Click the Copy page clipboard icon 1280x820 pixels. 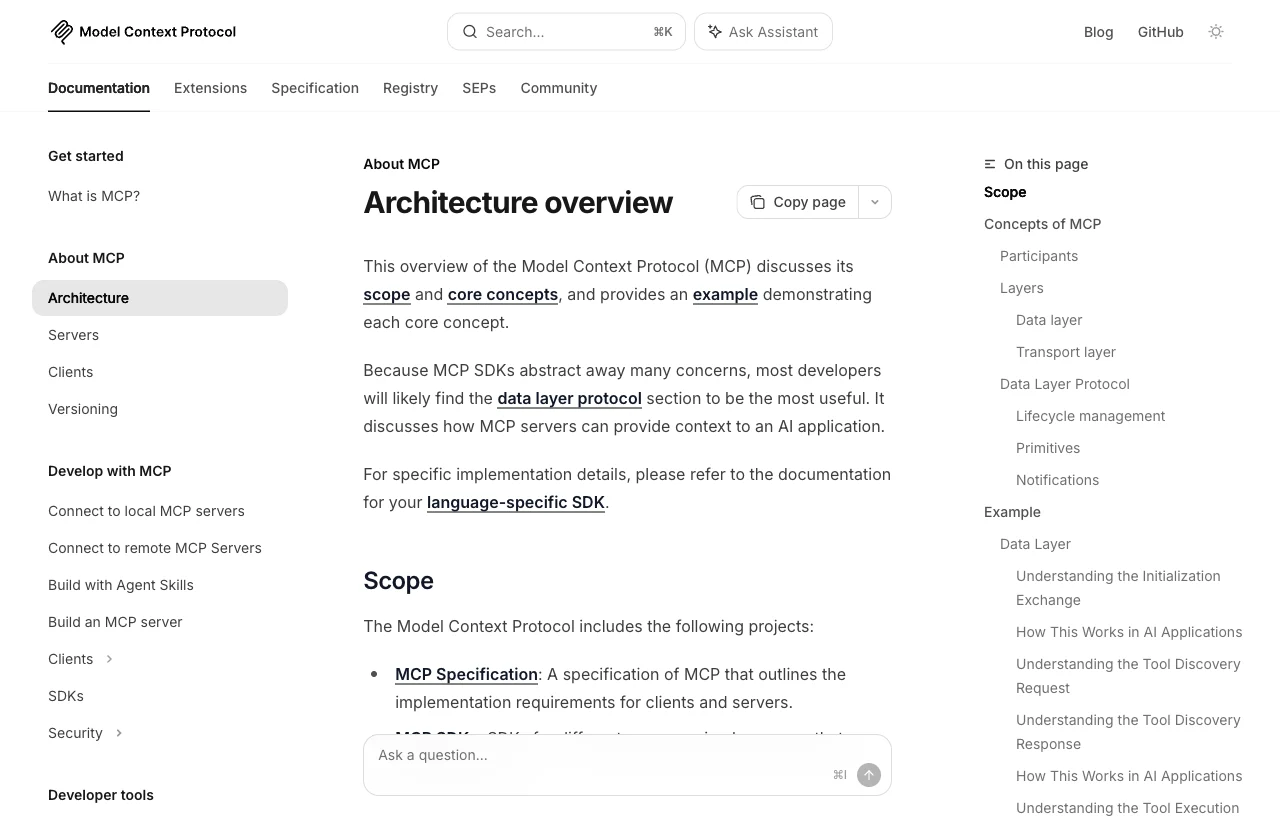coord(758,202)
